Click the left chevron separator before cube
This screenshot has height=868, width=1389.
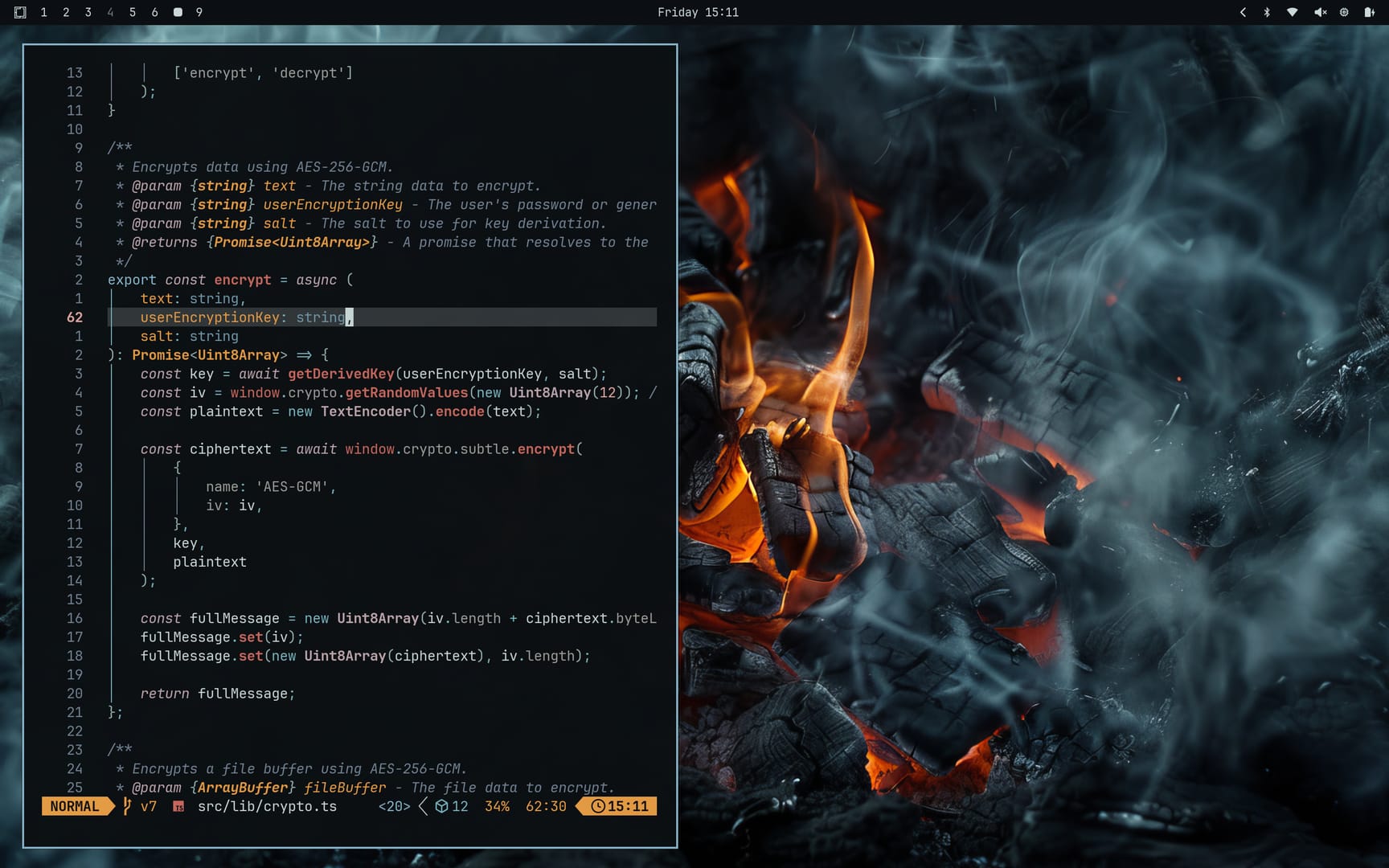coord(423,806)
